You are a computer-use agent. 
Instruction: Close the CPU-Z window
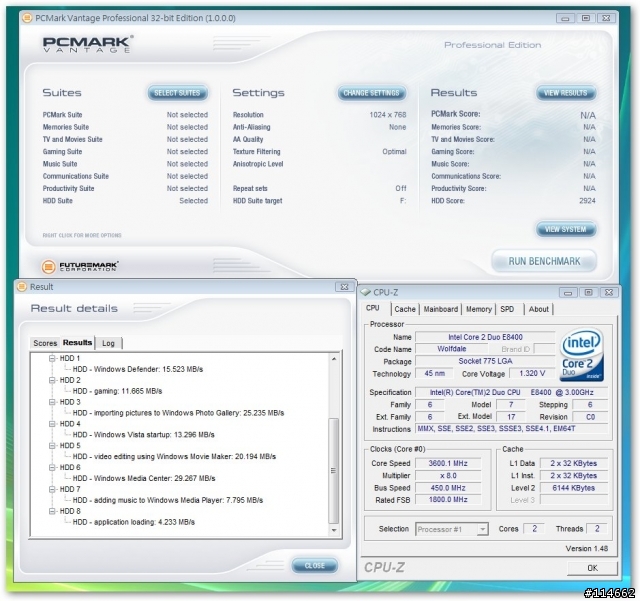coord(609,292)
